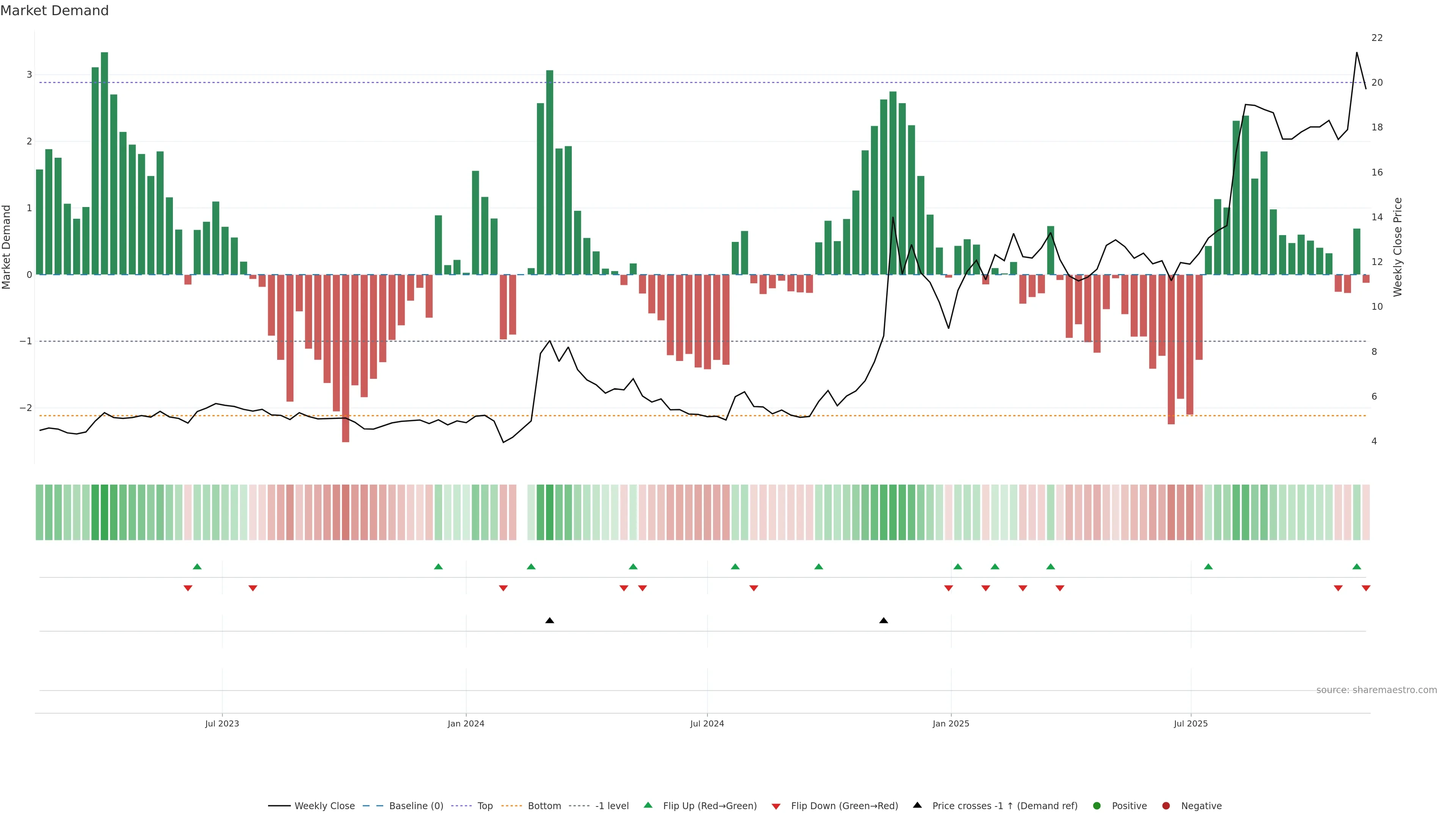The height and width of the screenshot is (819, 1456).
Task: Click second black price-cross marker near Nov 2024
Action: [x=883, y=621]
